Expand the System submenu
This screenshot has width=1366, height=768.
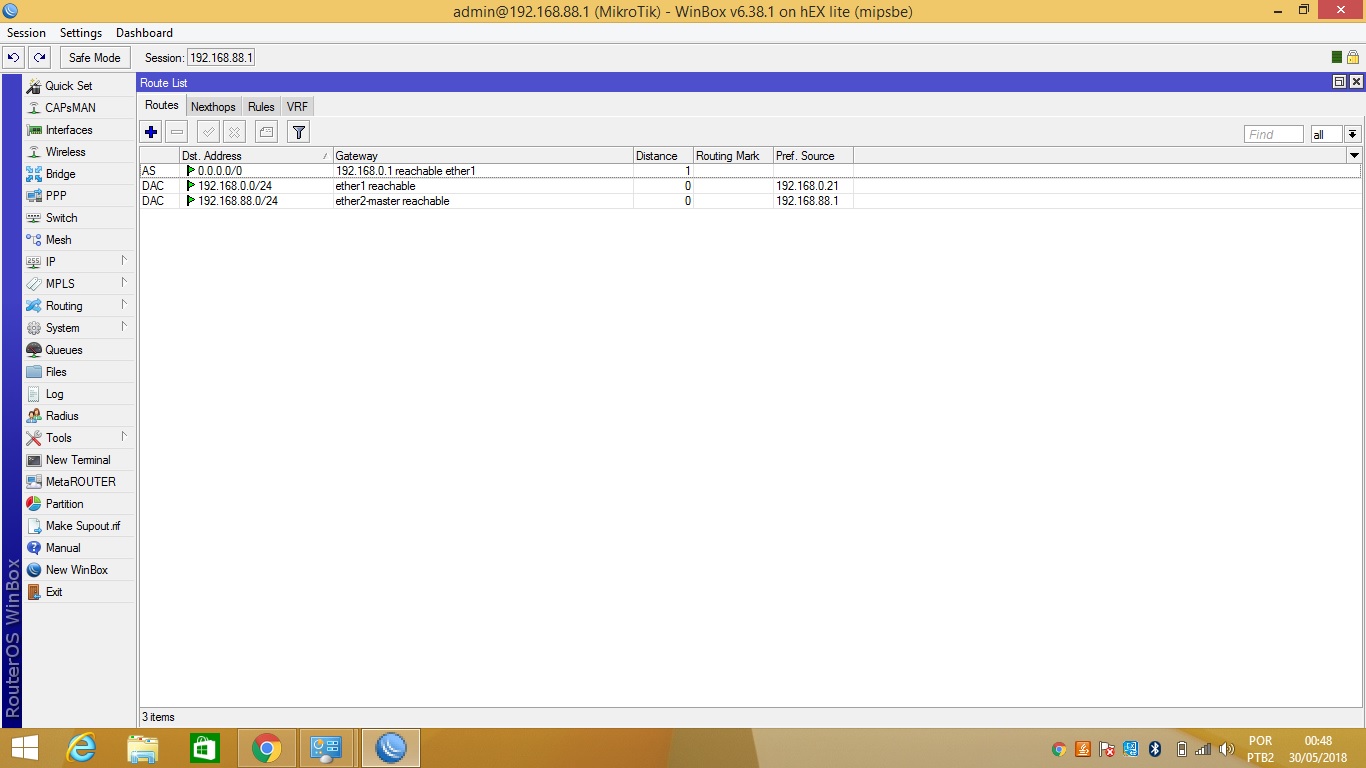(78, 328)
